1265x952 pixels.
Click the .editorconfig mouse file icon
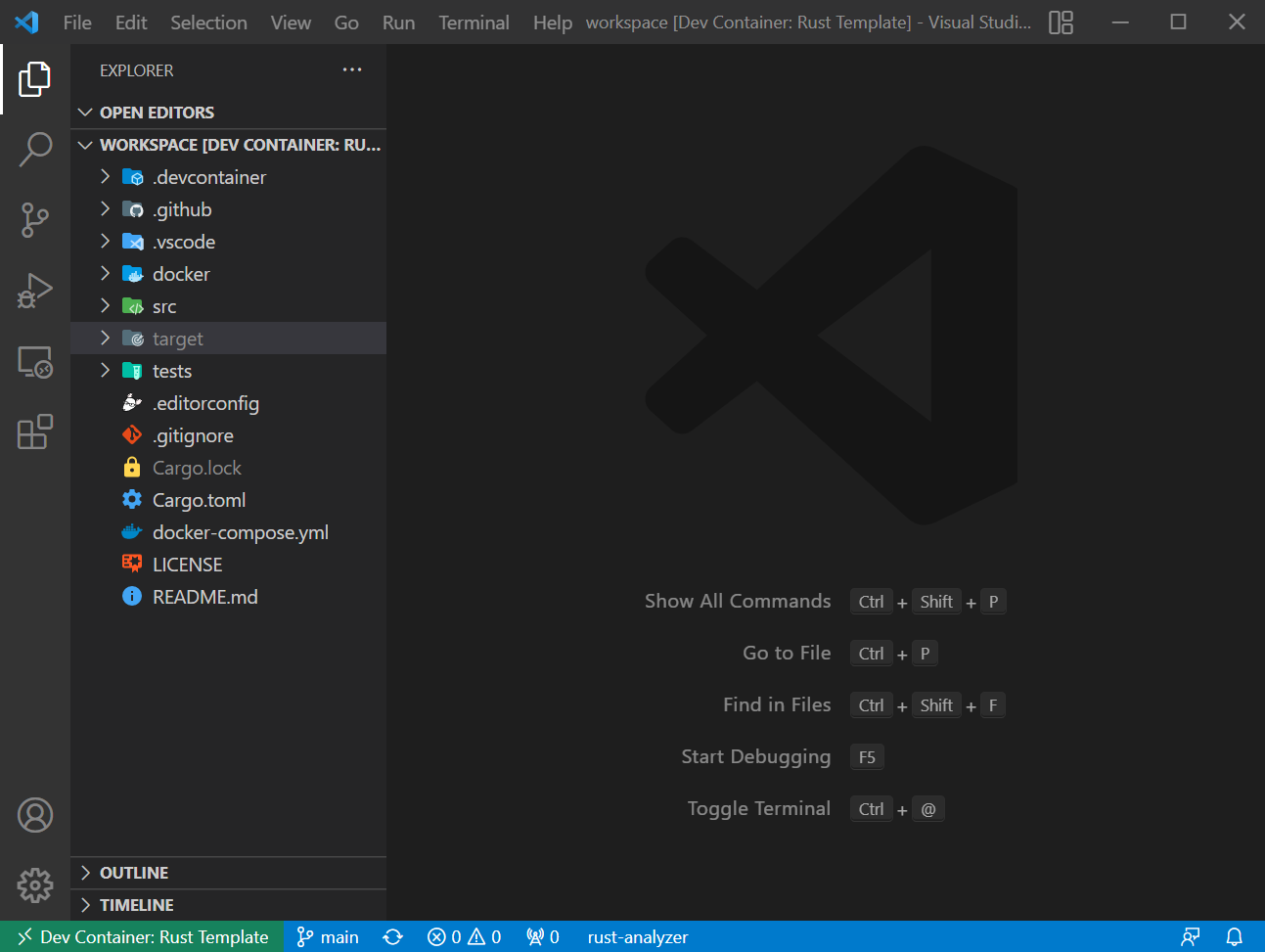tap(132, 403)
